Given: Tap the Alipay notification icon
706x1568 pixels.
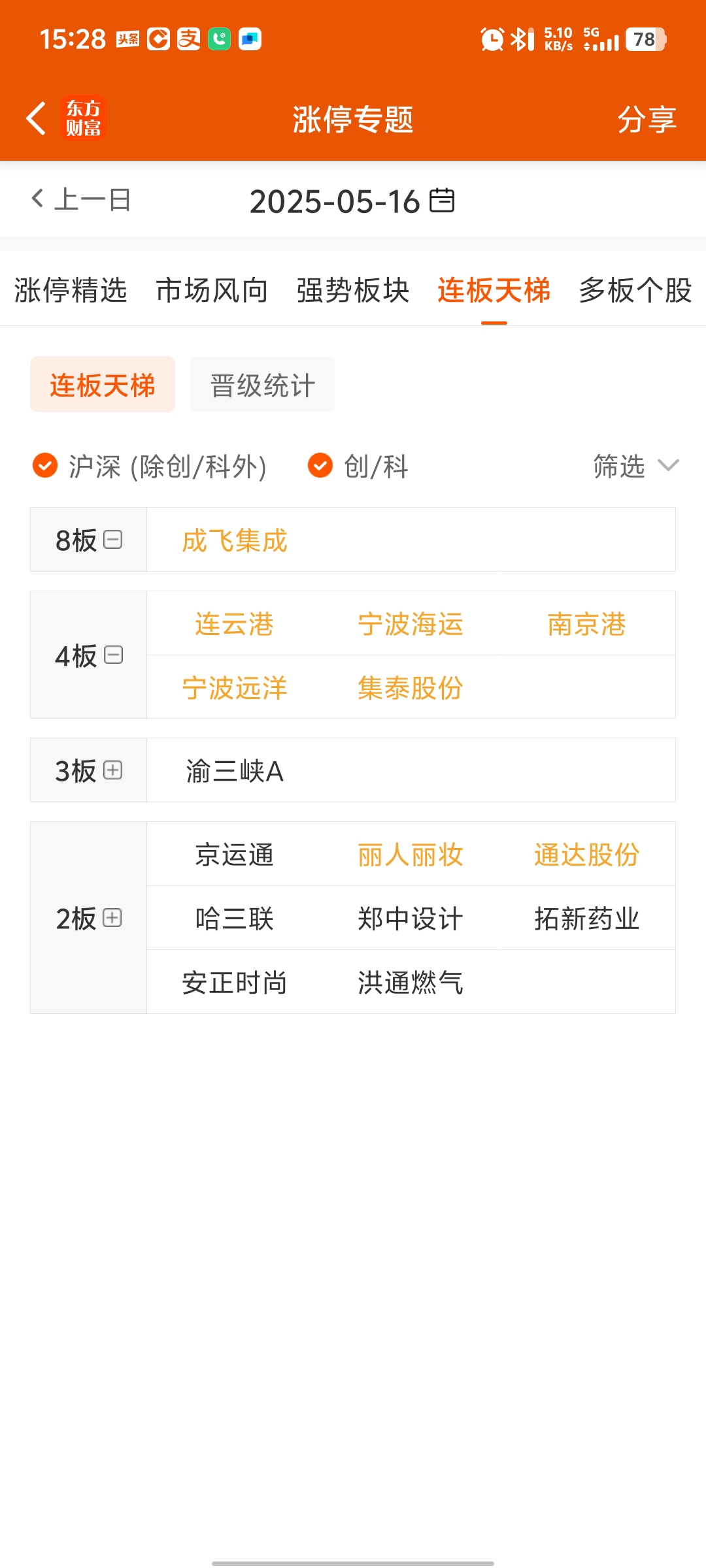Looking at the screenshot, I should (x=189, y=39).
